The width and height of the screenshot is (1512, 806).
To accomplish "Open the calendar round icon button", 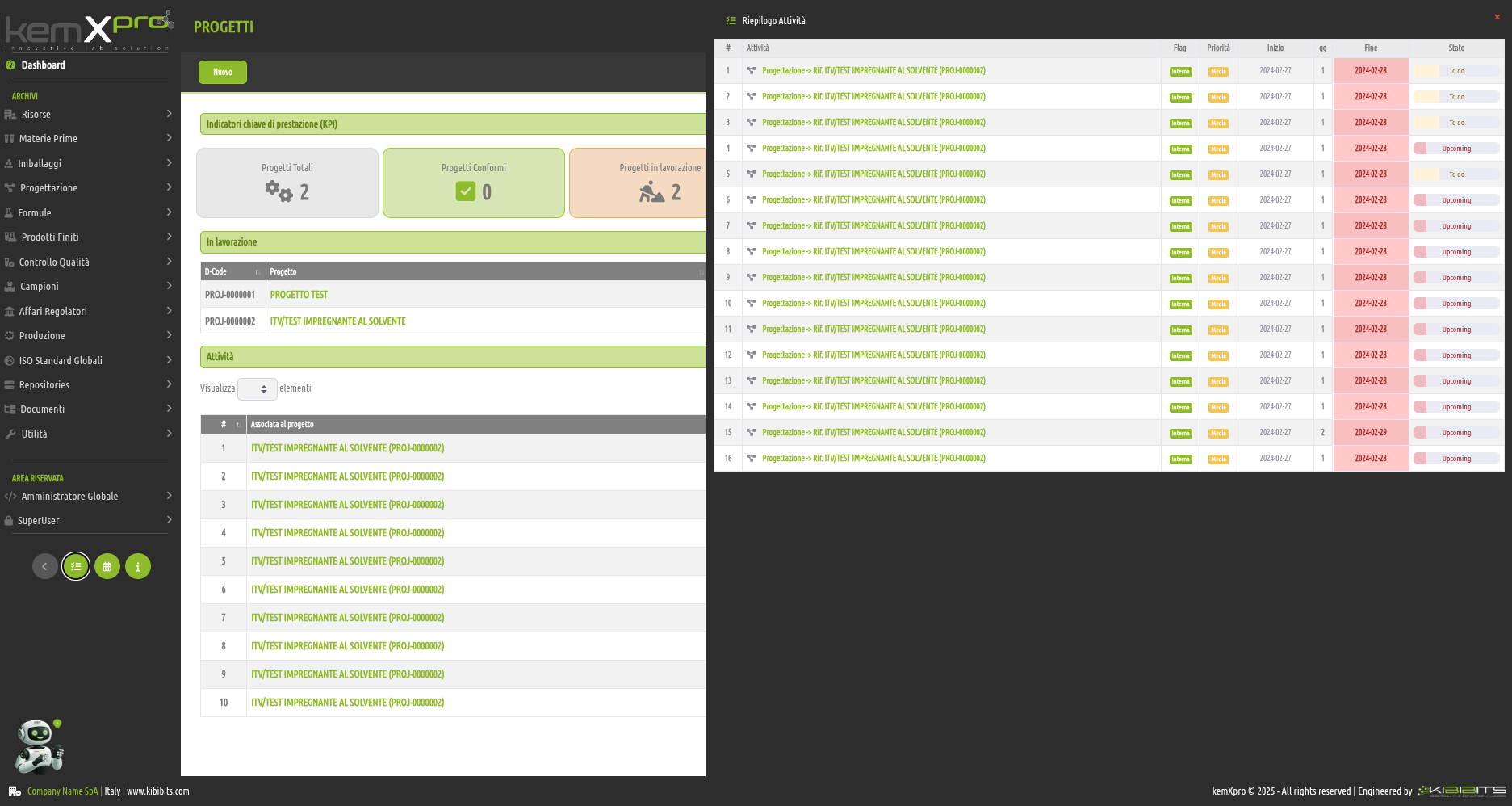I will (107, 566).
